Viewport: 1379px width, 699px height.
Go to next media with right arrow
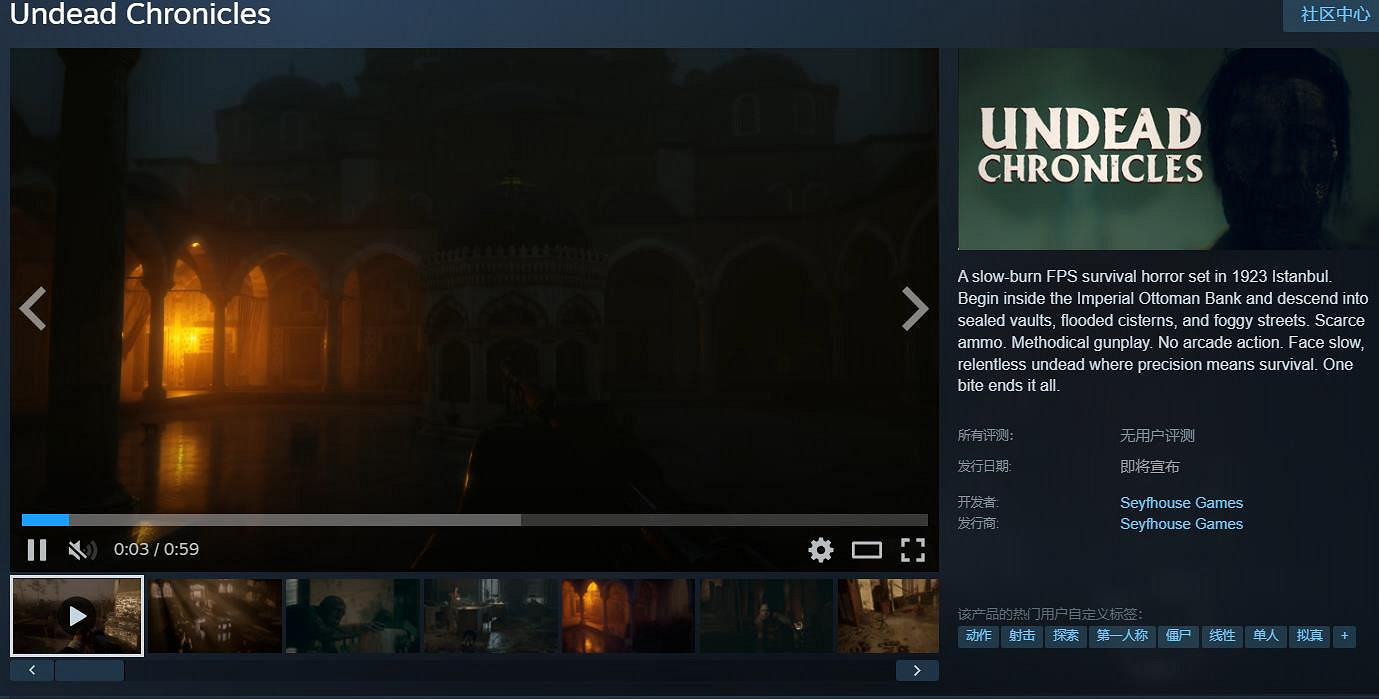[914, 309]
